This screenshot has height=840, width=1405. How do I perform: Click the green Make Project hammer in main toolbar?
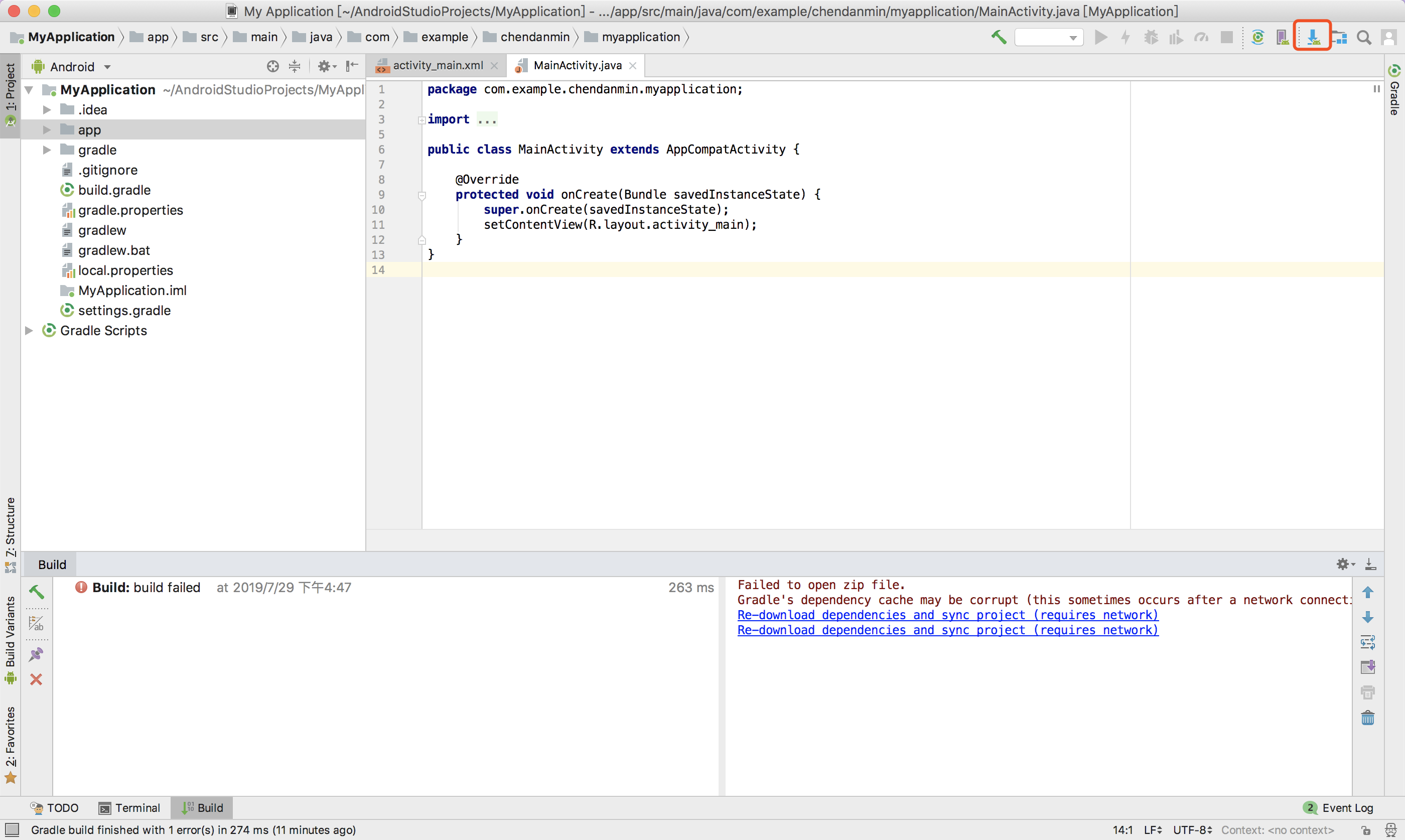pos(999,37)
